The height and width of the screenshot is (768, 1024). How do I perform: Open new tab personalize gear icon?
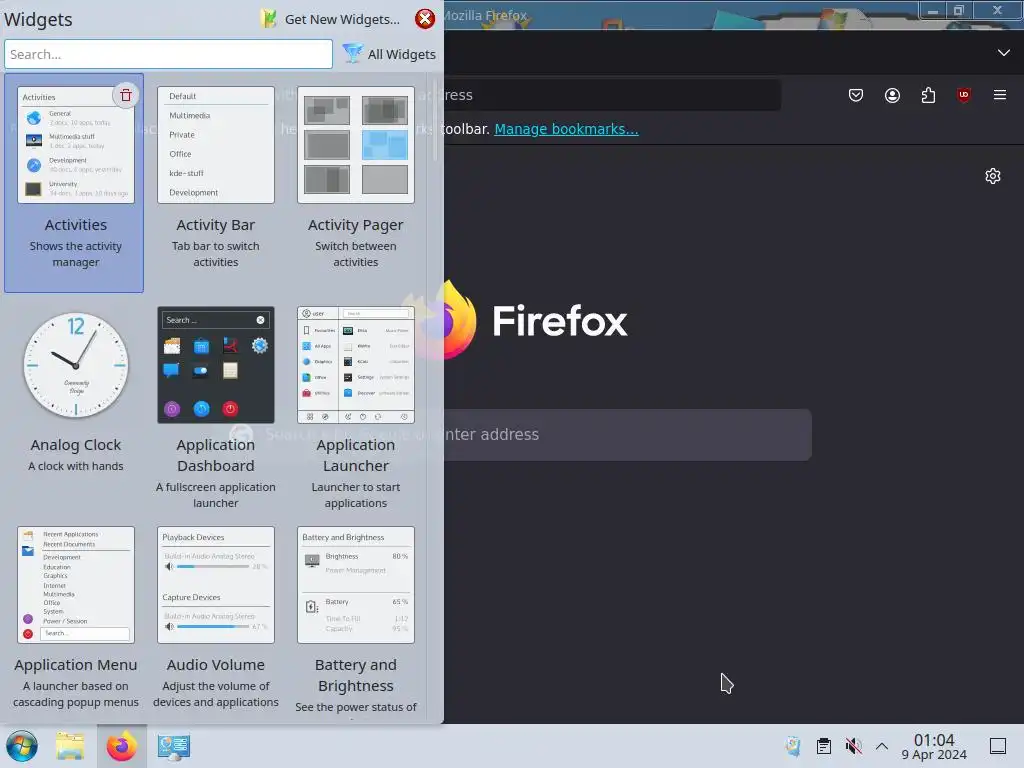[993, 176]
